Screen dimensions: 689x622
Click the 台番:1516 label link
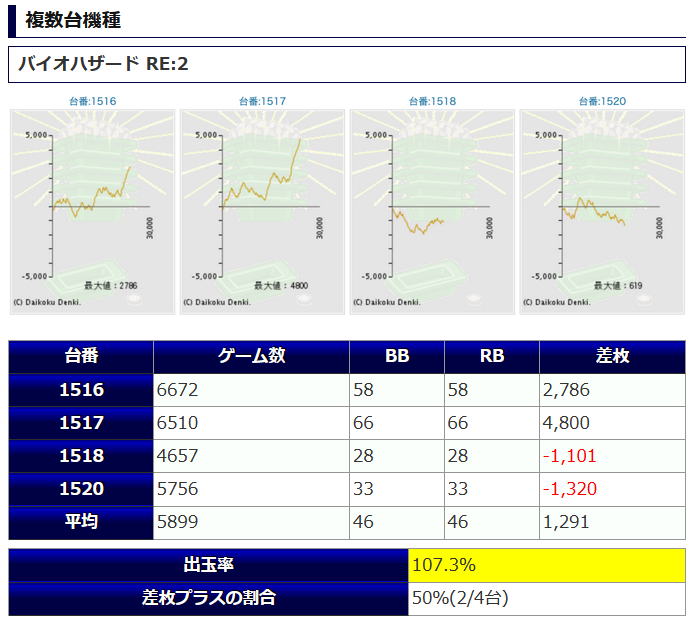click(93, 101)
